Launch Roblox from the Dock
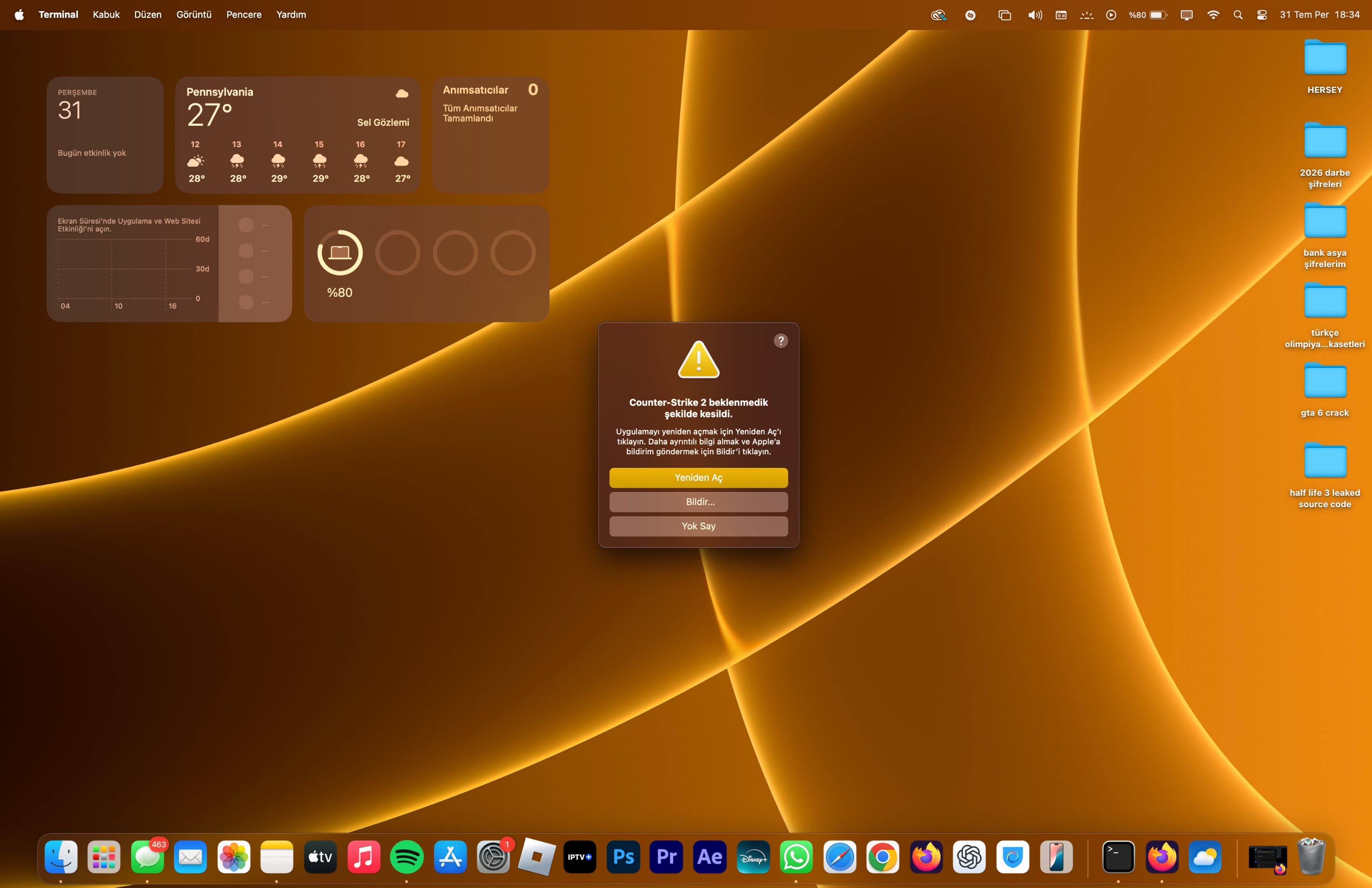This screenshot has width=1372, height=888. (536, 857)
